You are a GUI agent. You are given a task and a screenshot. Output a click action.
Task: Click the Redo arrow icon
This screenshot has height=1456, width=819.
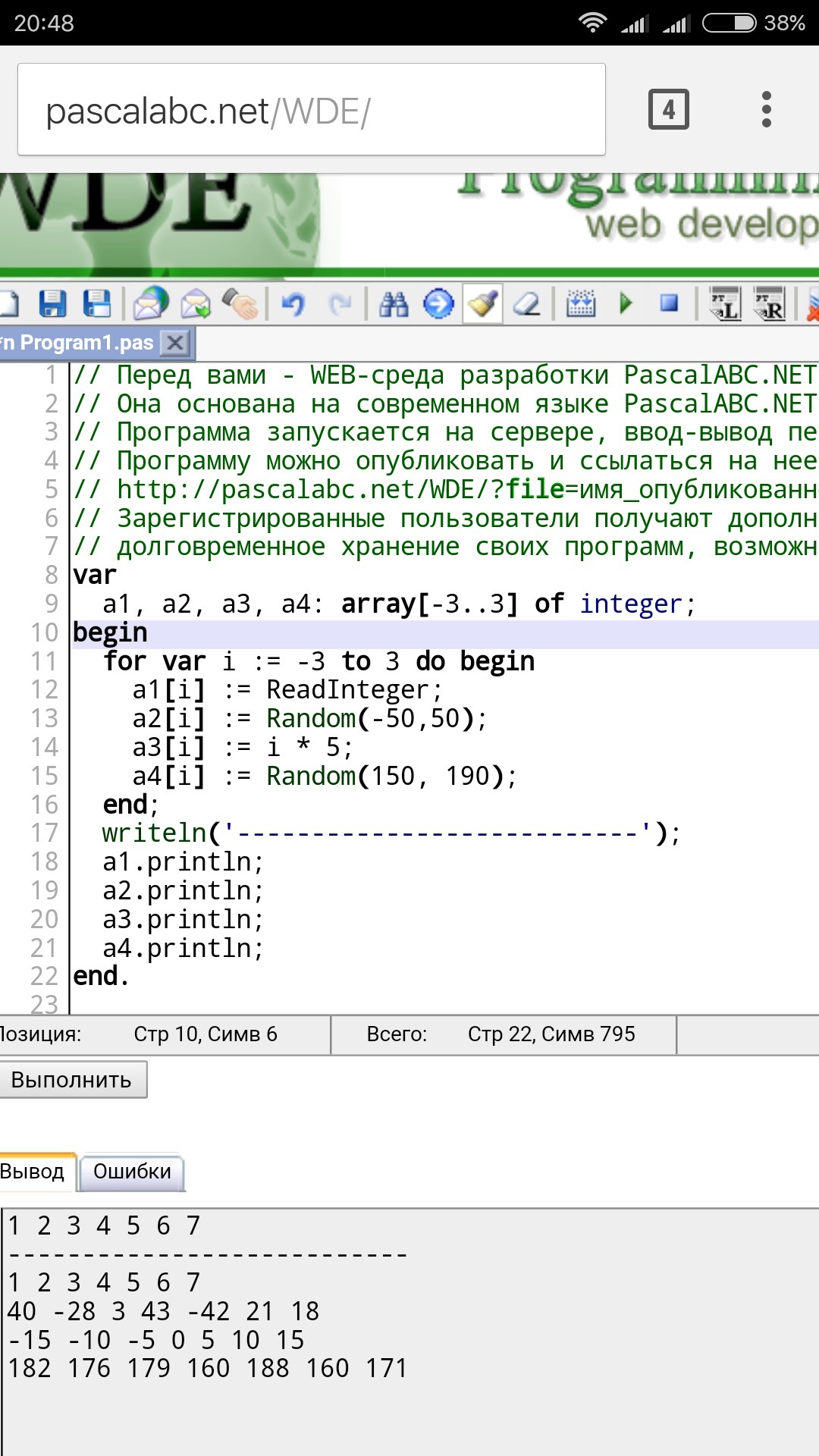(340, 304)
